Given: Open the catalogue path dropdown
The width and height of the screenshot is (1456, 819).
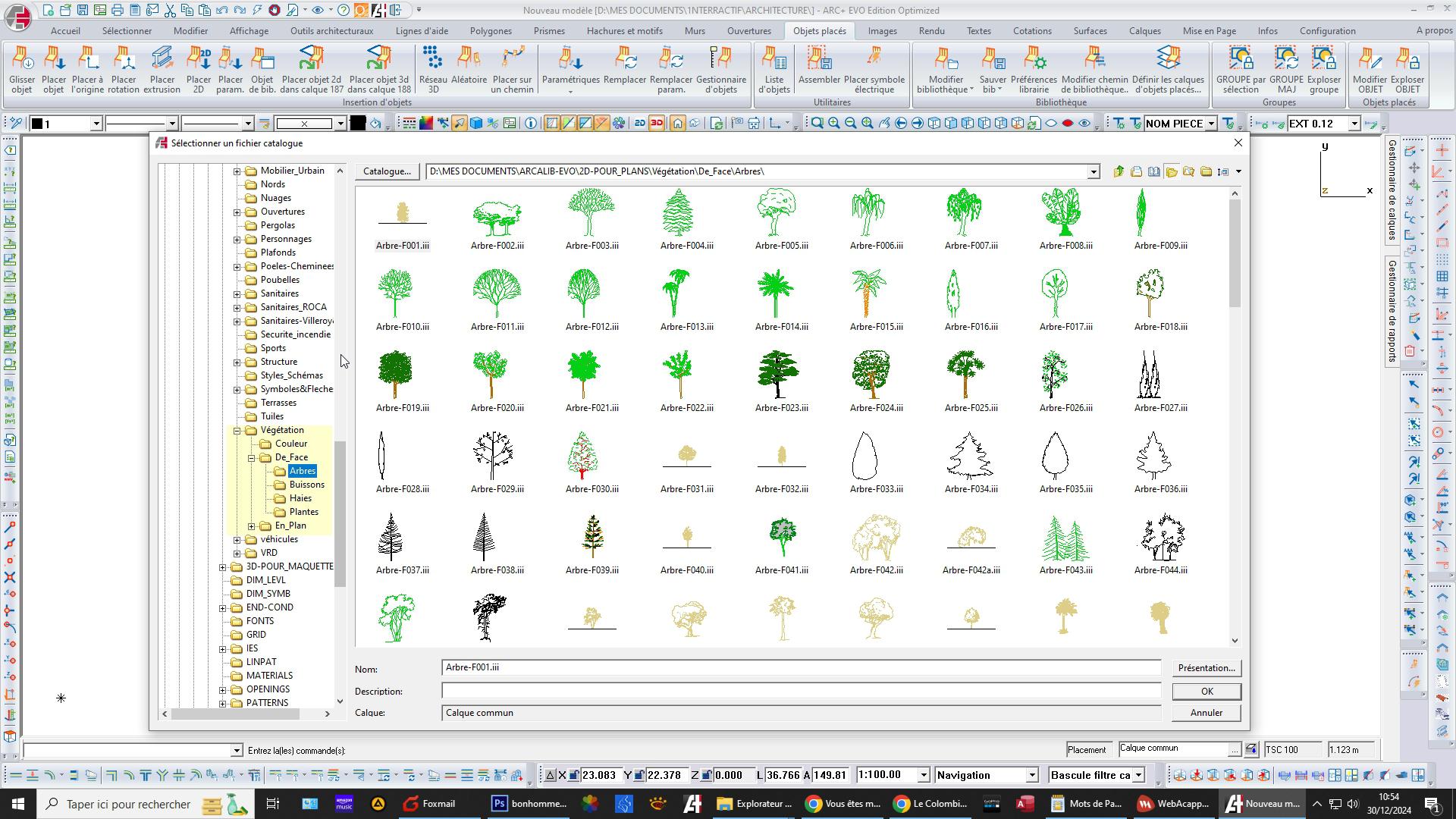Looking at the screenshot, I should point(1094,172).
